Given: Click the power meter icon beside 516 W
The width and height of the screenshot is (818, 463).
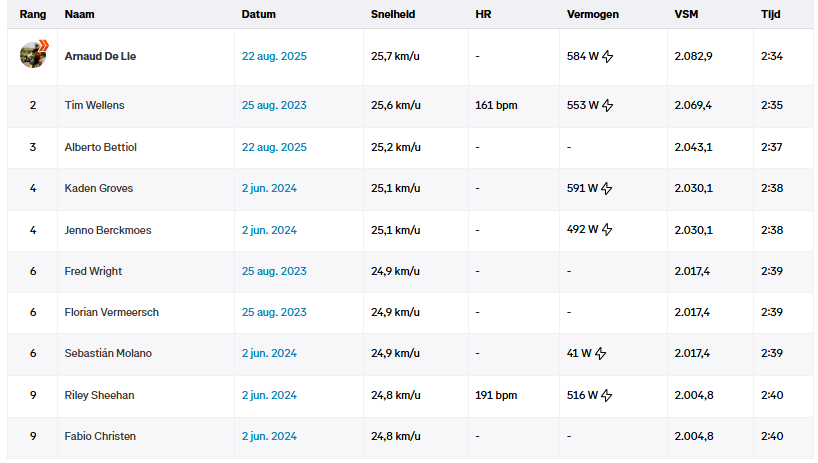Looking at the screenshot, I should pyautogui.click(x=607, y=396).
